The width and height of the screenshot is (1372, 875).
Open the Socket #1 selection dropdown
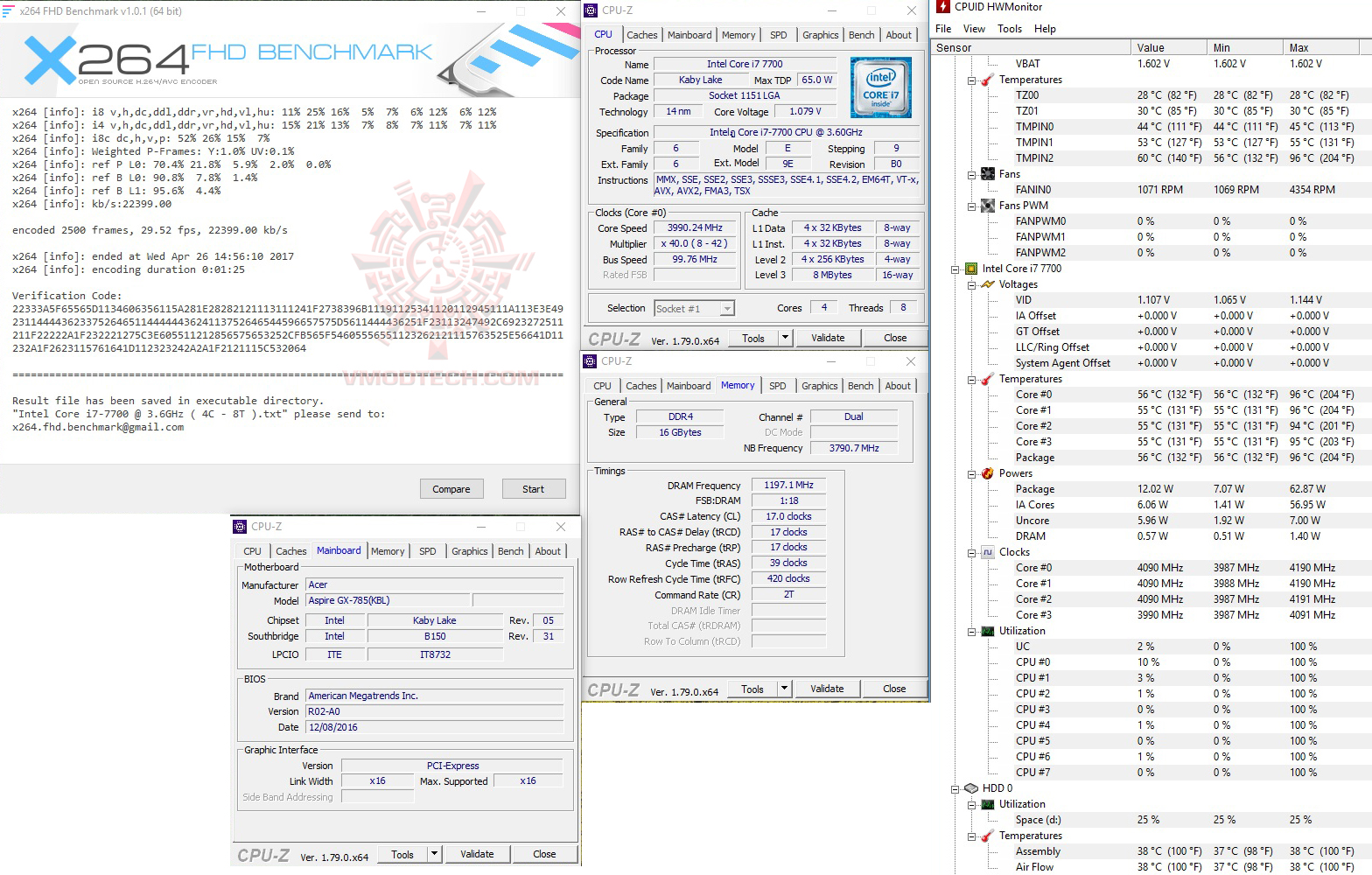(x=727, y=308)
